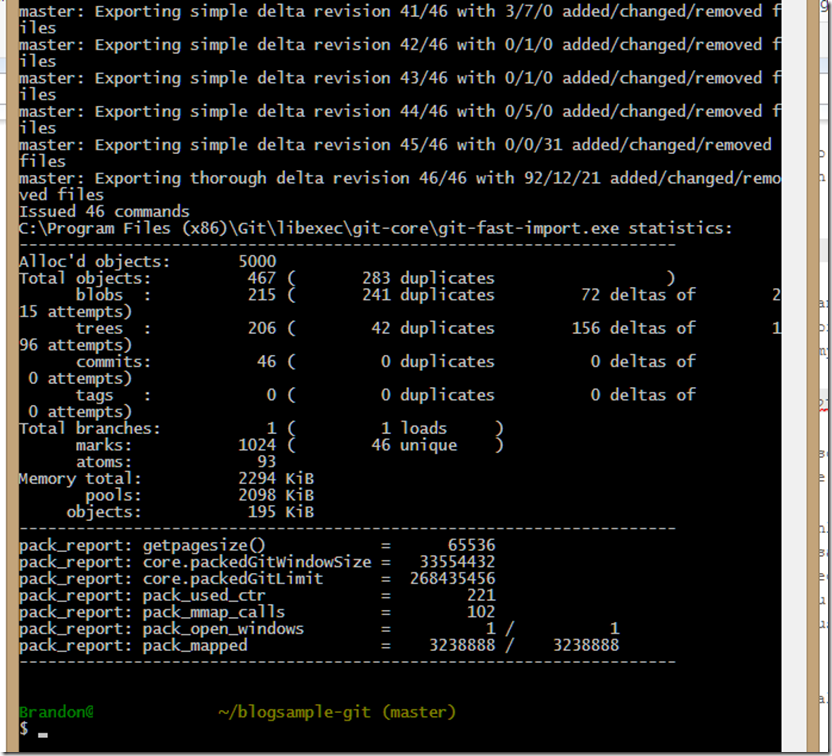Screen dimensions: 832x756
Task: Click the pack_mapped report line
Action: pos(319,646)
